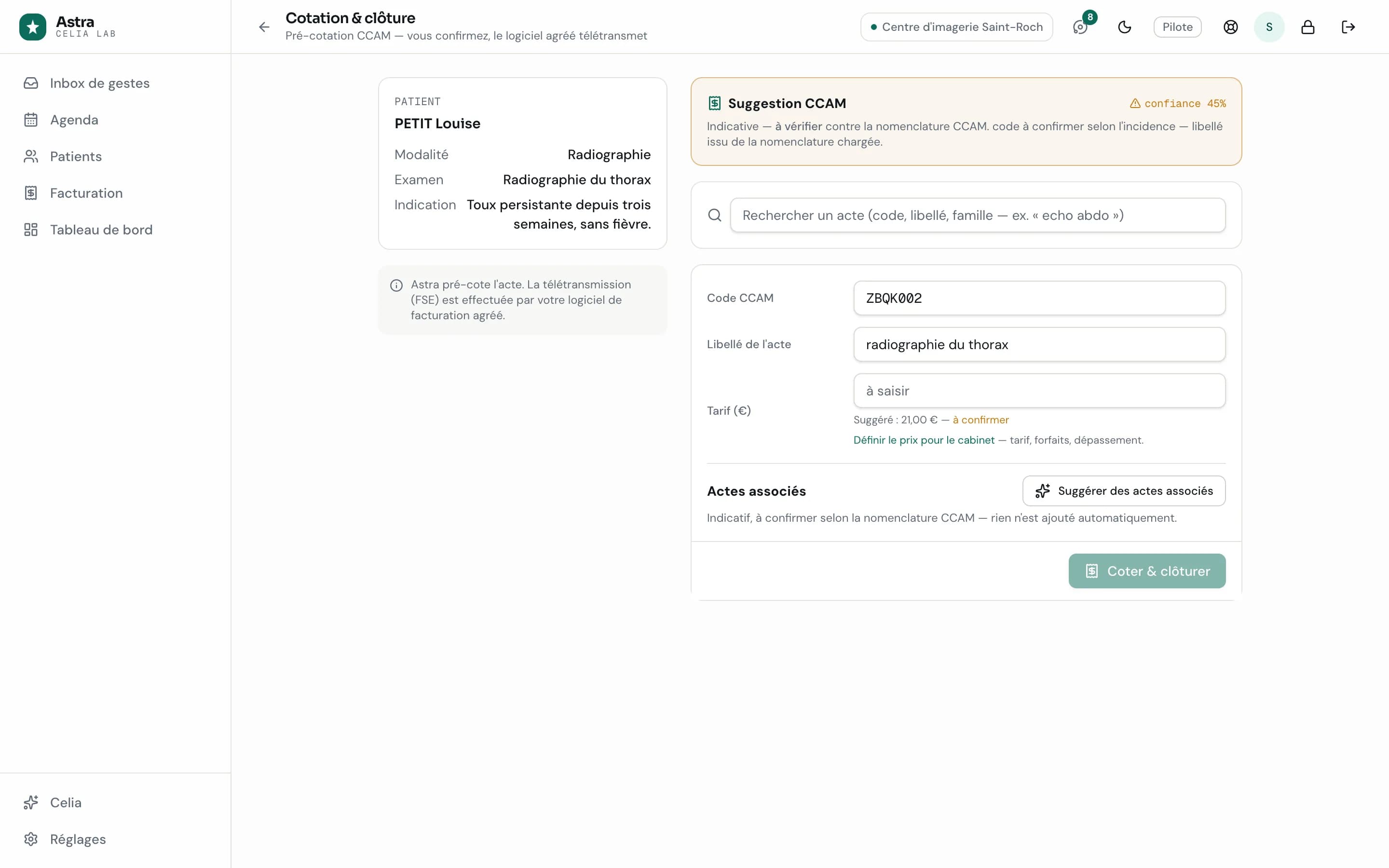Viewport: 1389px width, 868px height.
Task: Go to Patients list
Action: (x=115, y=157)
